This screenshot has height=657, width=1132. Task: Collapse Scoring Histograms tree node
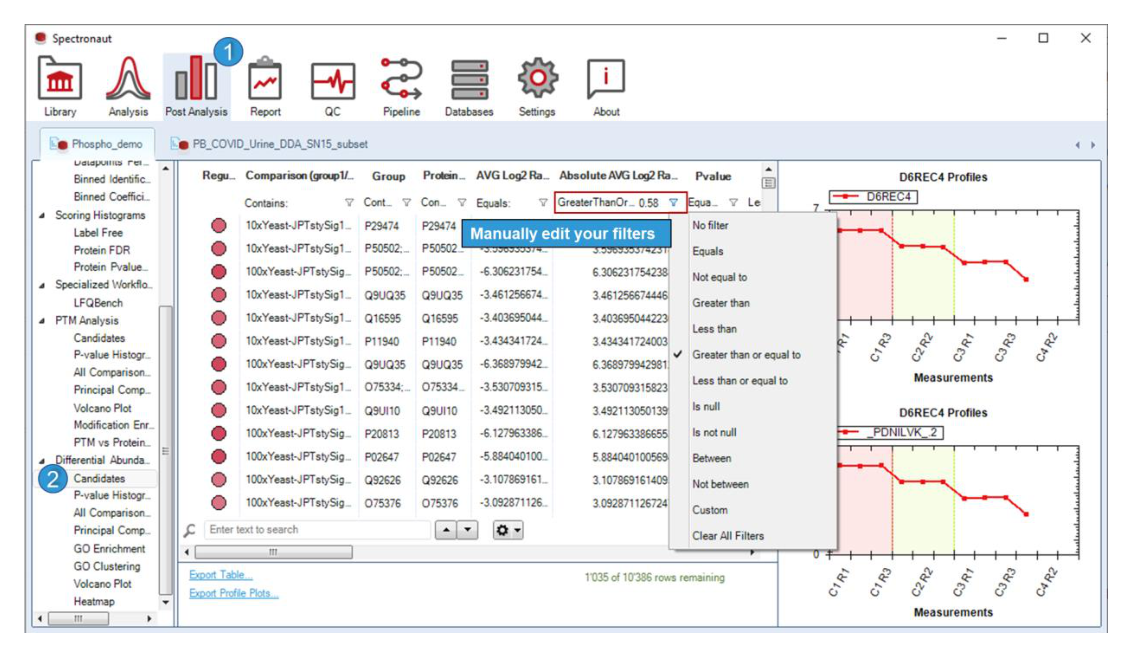coord(42,216)
